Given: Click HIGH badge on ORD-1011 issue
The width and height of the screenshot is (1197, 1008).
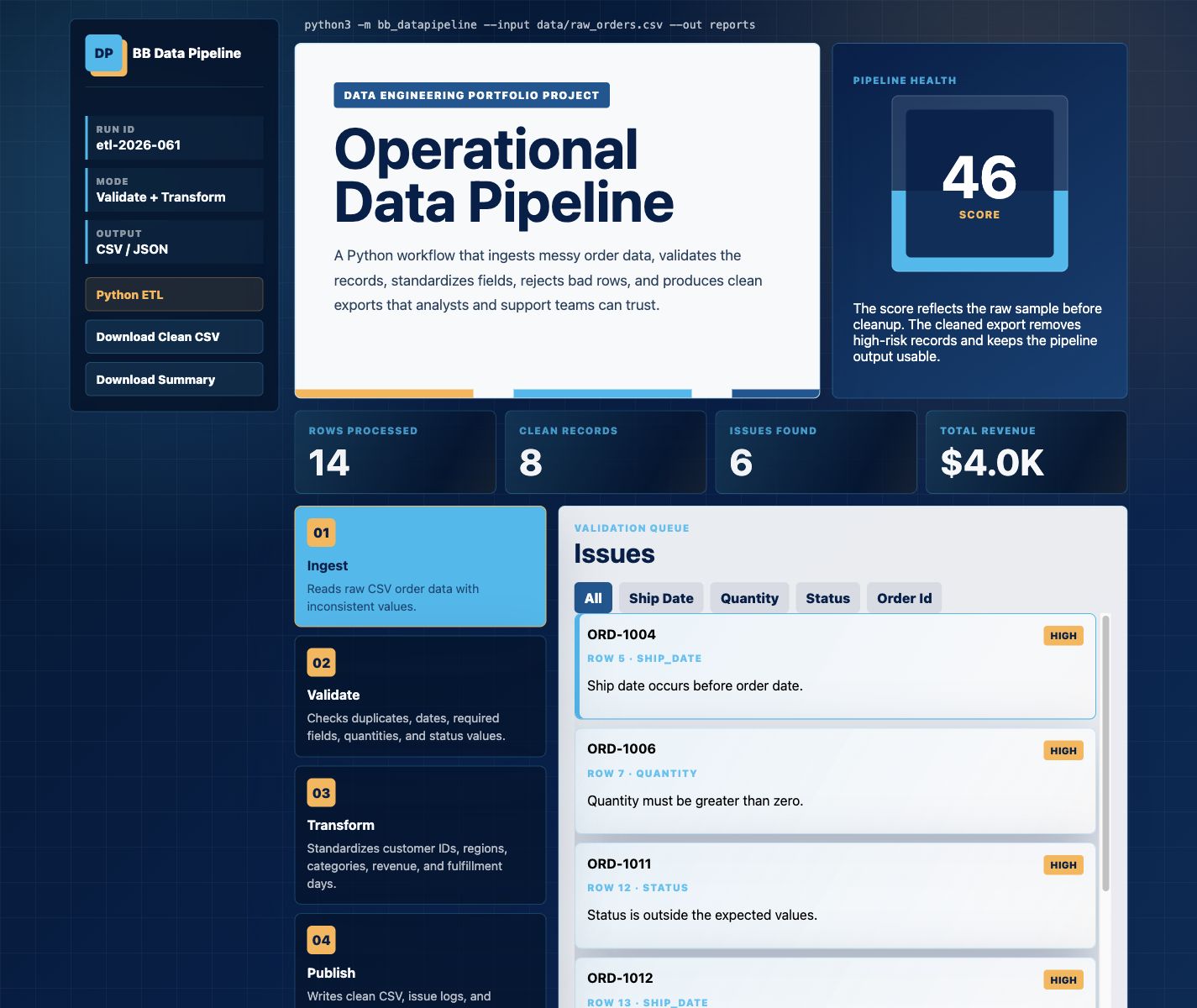Looking at the screenshot, I should (1063, 865).
